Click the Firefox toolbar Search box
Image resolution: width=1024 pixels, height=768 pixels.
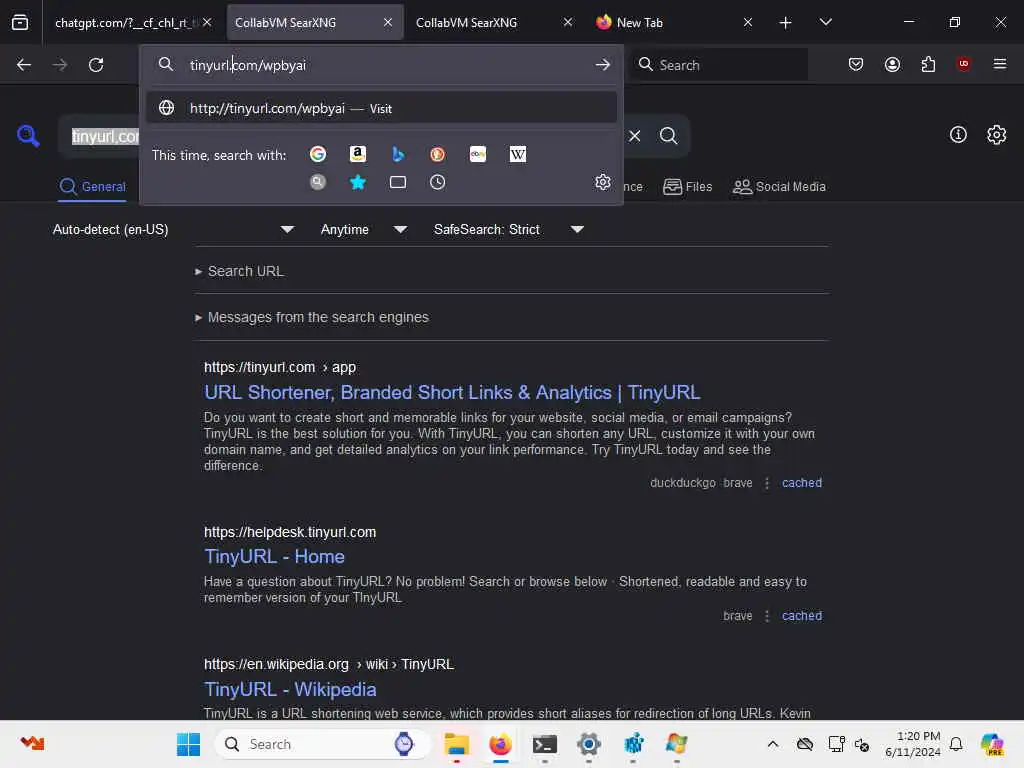click(x=720, y=65)
